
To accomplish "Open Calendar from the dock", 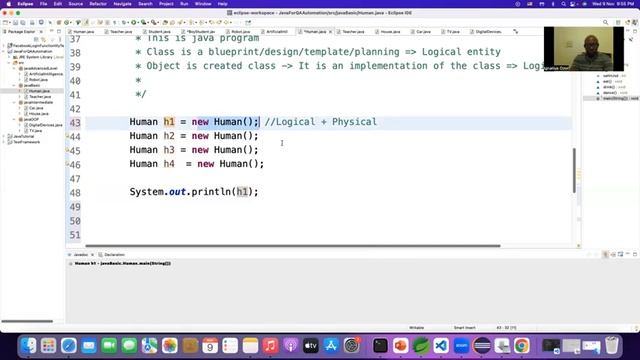I will tap(210, 346).
